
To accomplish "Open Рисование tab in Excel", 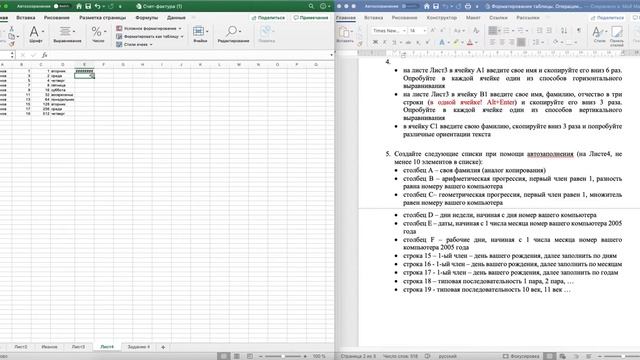I will click(x=57, y=18).
